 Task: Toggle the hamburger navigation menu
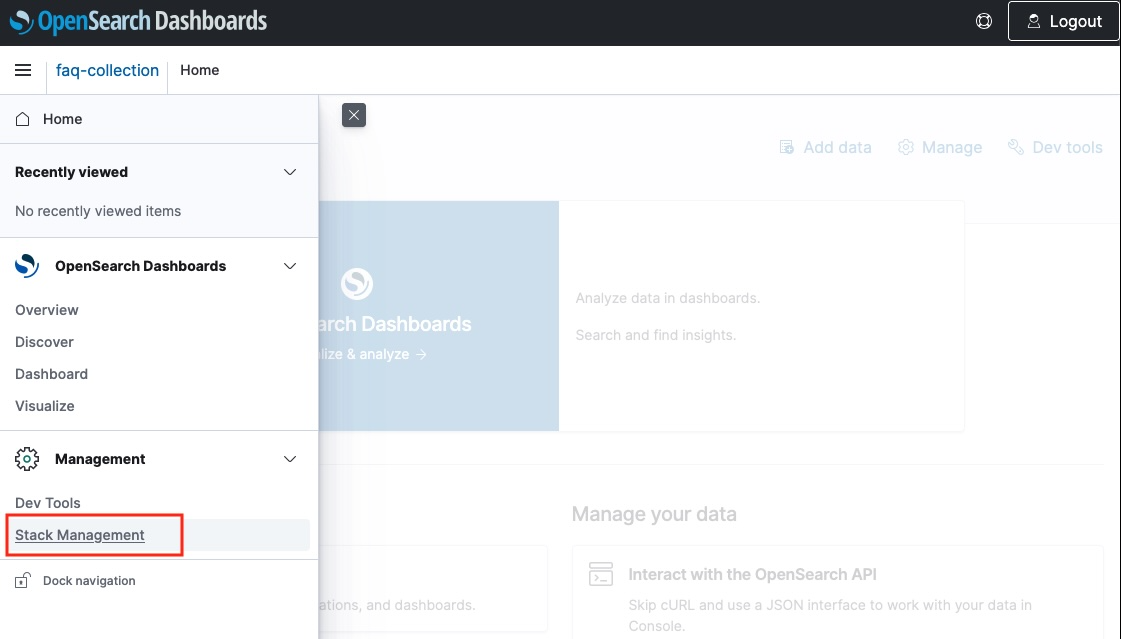coord(23,70)
